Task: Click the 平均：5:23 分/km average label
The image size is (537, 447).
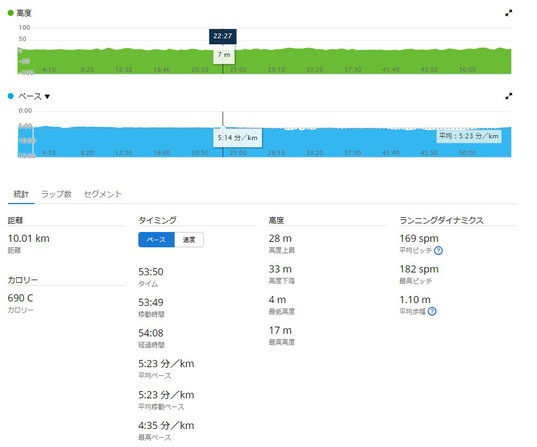Action: [x=469, y=136]
